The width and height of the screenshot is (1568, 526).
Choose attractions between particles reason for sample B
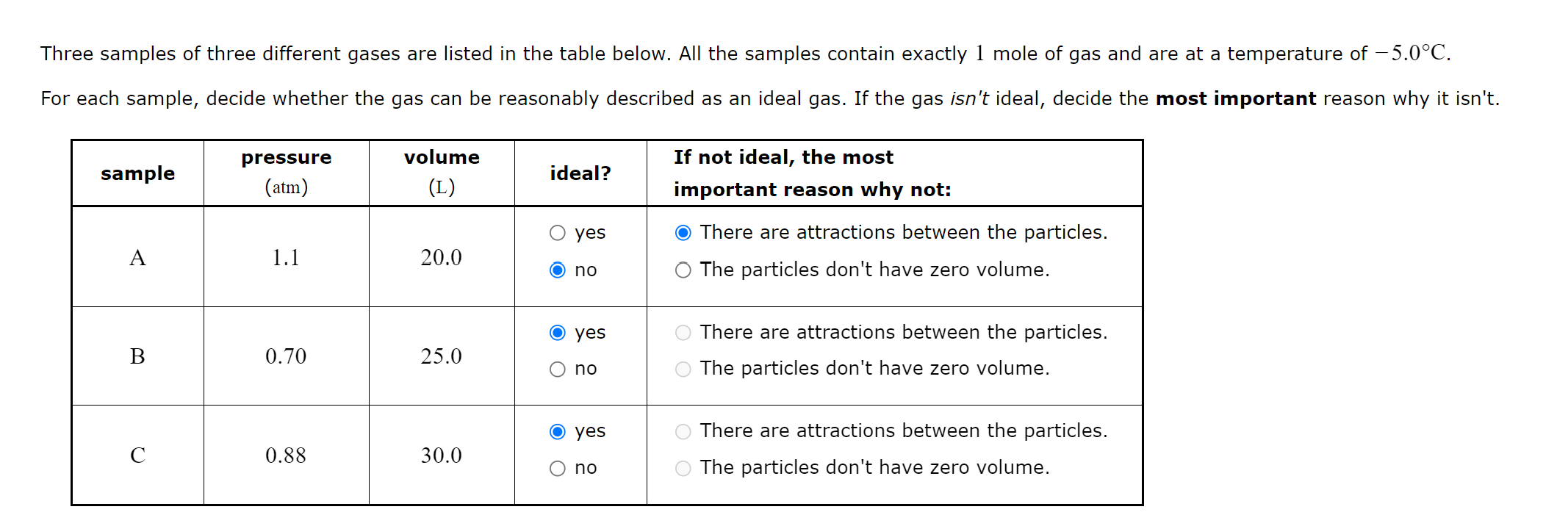point(683,332)
